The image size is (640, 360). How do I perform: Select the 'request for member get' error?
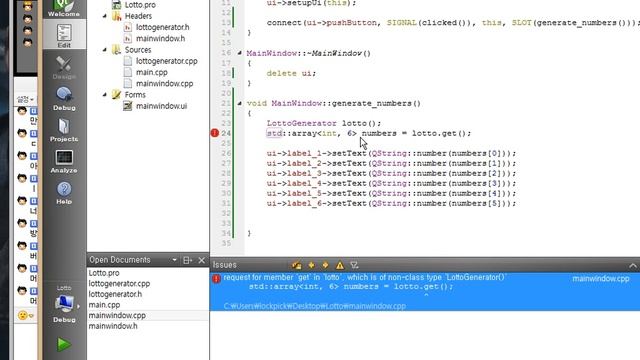(425, 292)
